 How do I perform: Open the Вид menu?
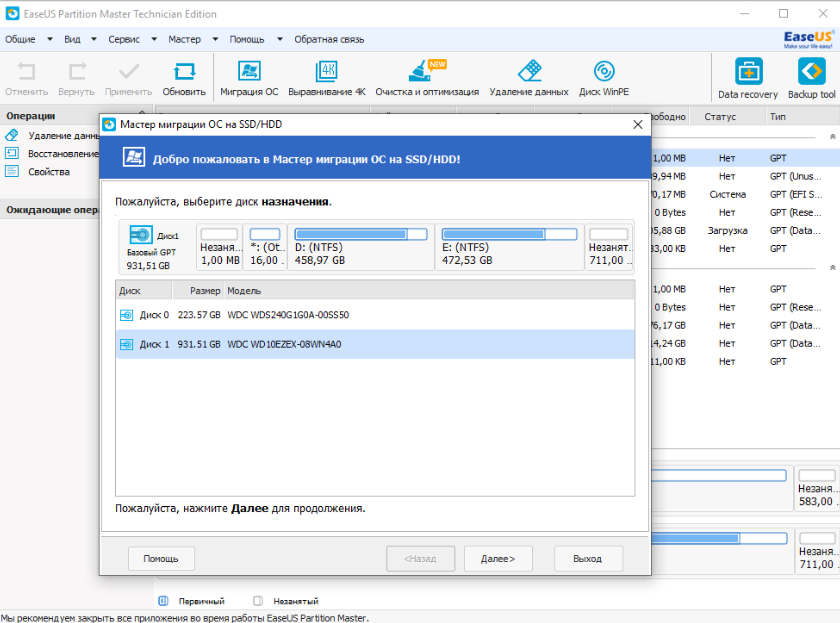point(72,39)
